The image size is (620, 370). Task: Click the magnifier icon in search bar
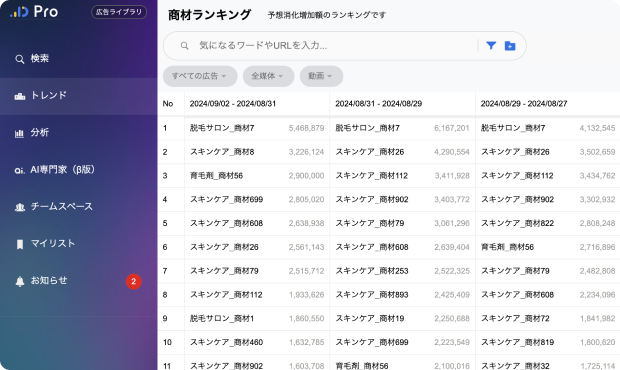point(184,46)
